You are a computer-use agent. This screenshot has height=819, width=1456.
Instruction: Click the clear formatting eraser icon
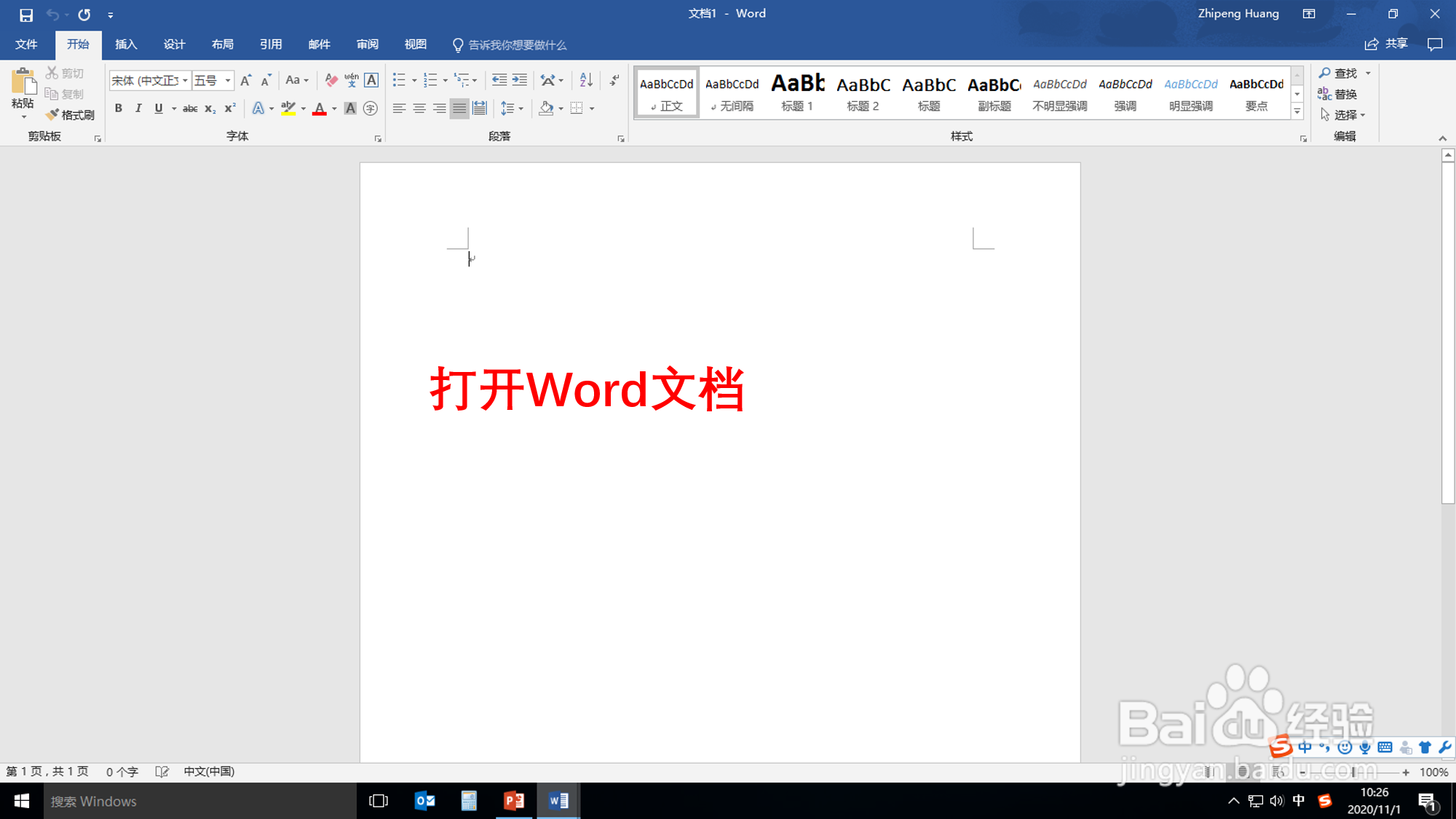pyautogui.click(x=331, y=80)
